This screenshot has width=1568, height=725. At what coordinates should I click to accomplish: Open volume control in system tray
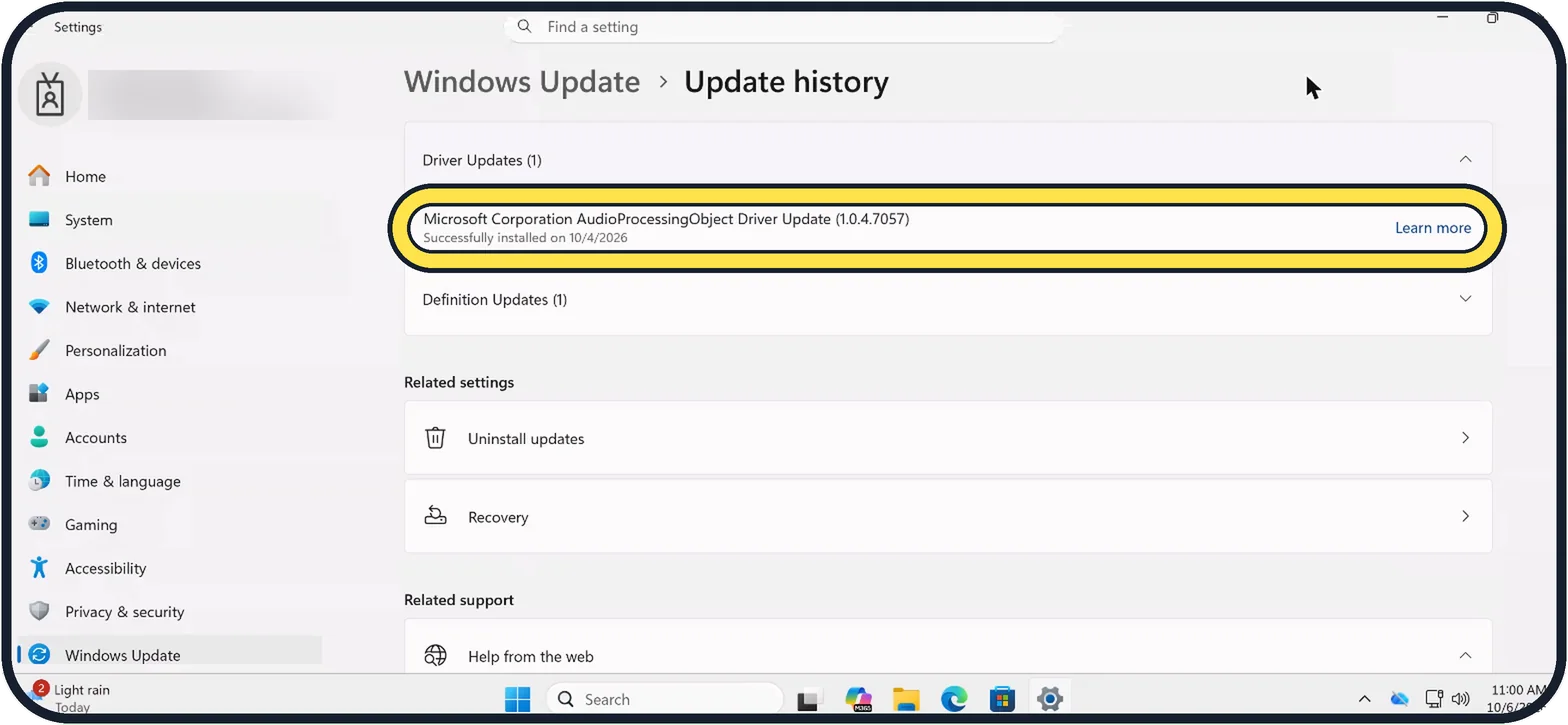point(1461,699)
